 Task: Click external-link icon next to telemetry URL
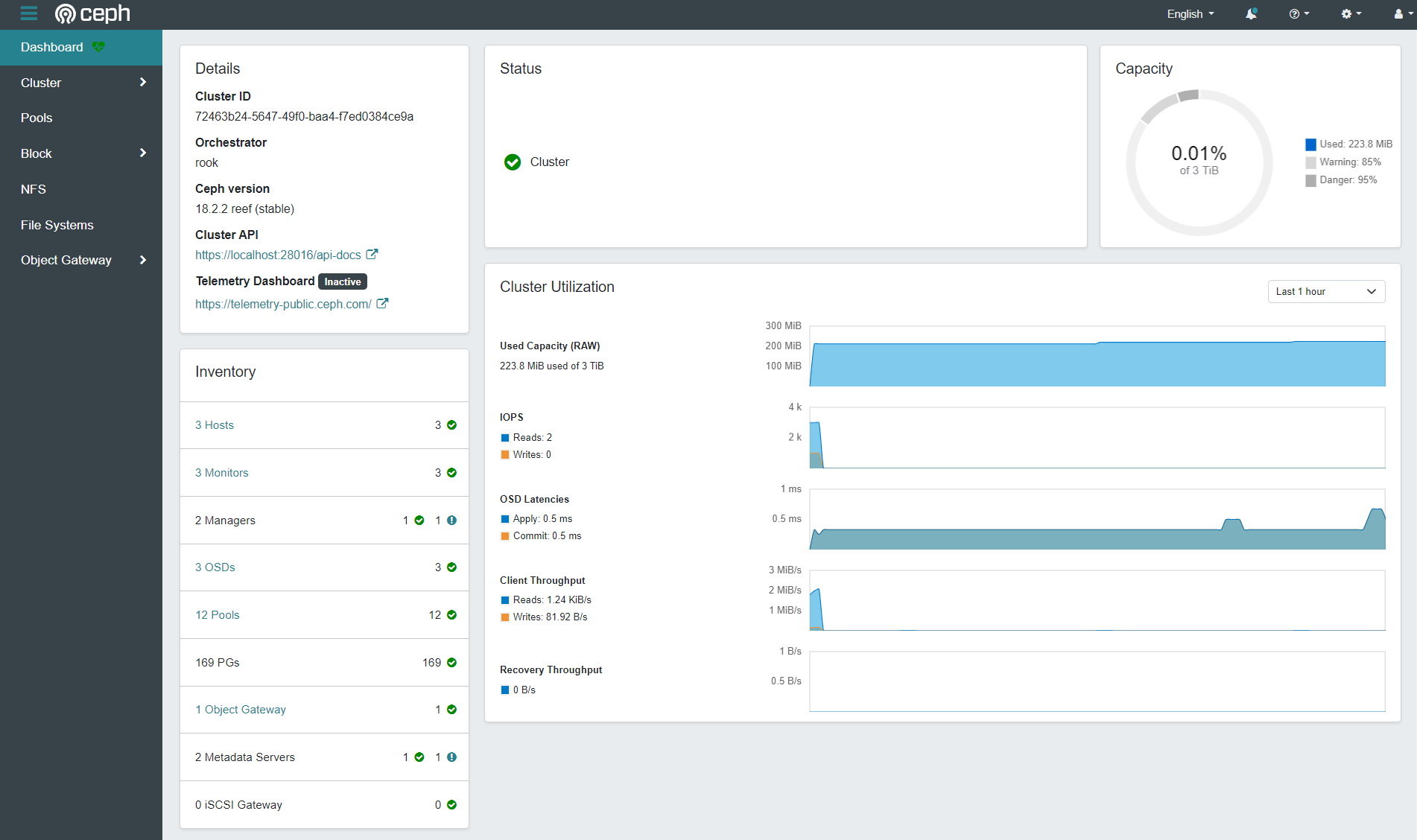(382, 303)
